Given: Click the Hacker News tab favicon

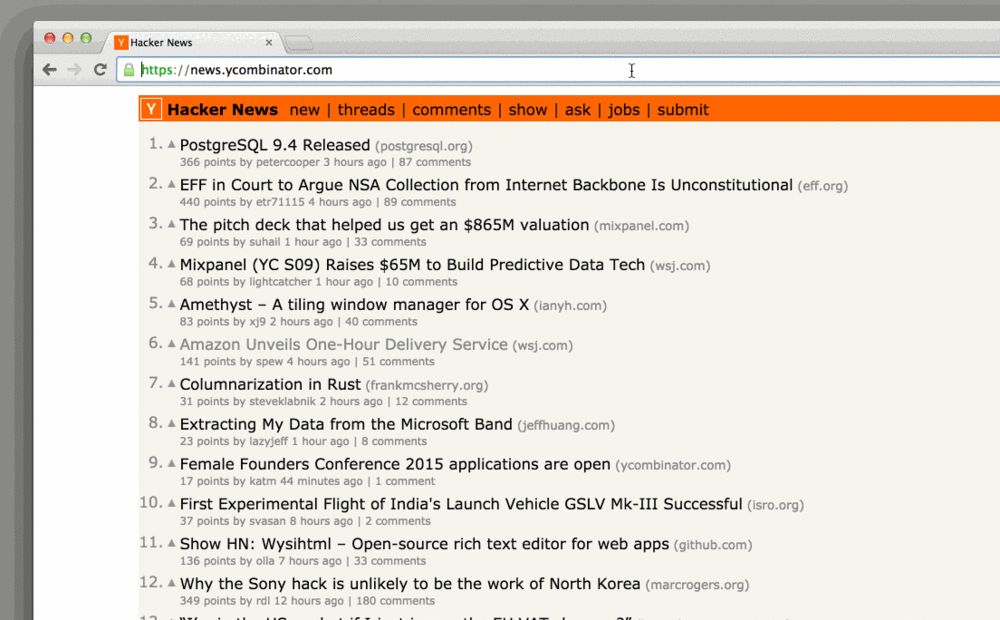Looking at the screenshot, I should click(121, 43).
